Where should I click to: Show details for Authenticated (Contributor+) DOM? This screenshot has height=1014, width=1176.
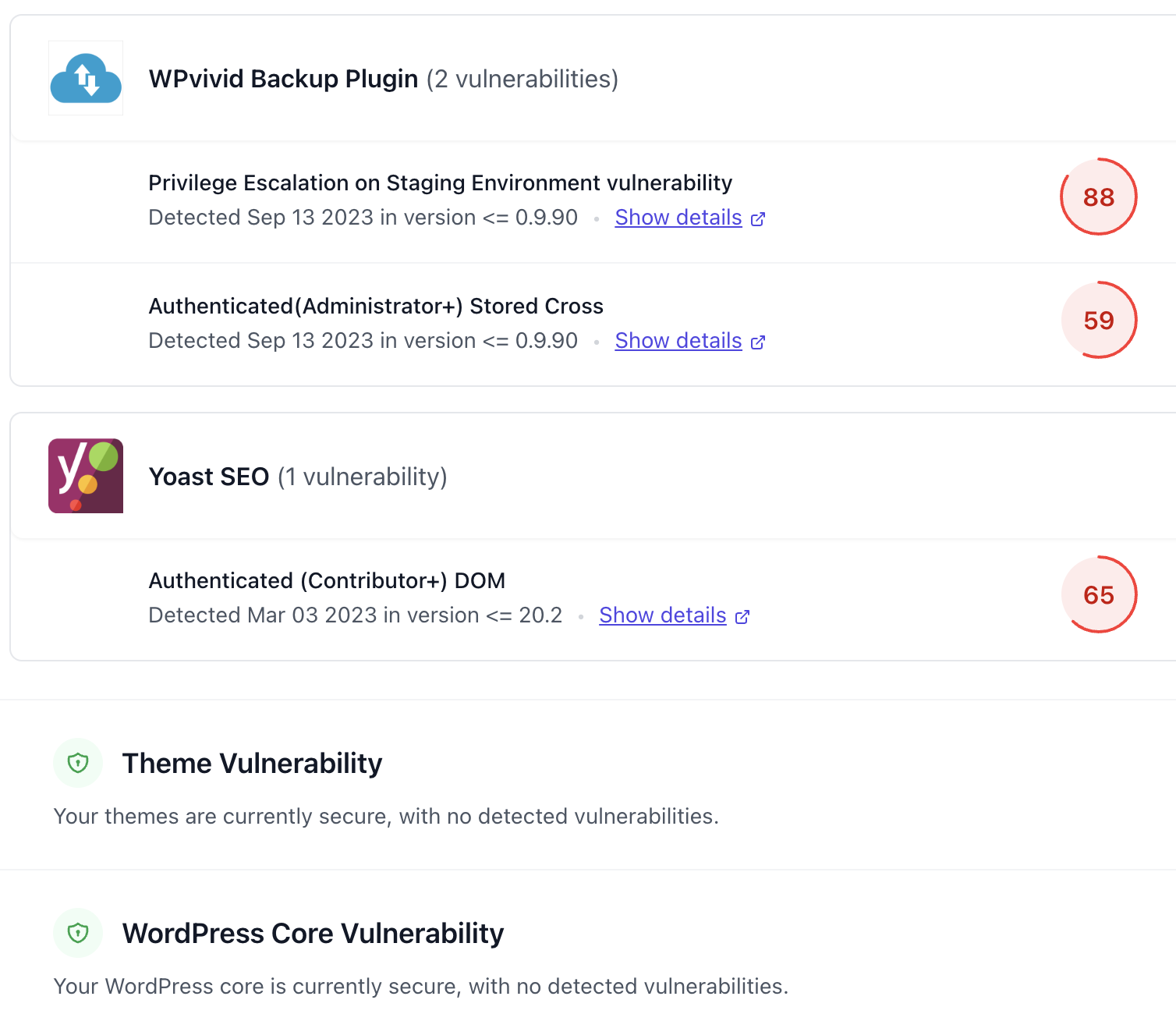pyautogui.click(x=662, y=615)
